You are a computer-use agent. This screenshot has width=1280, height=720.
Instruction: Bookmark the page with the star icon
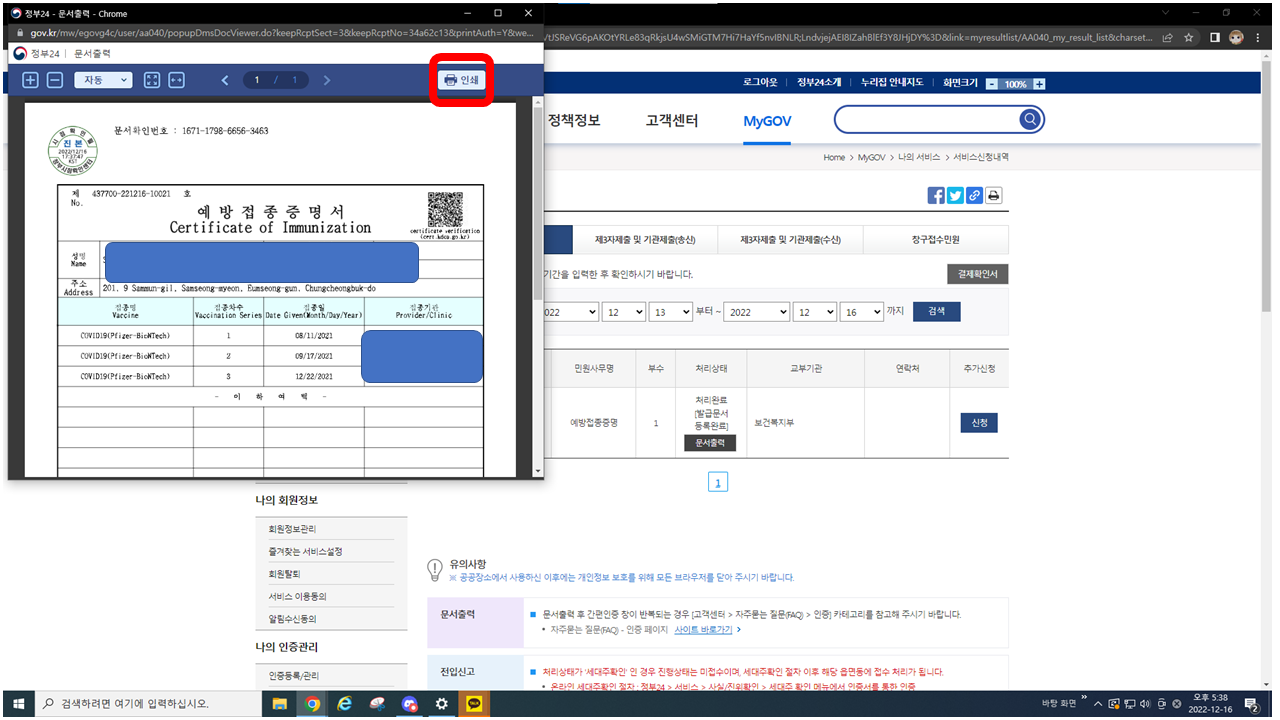click(x=1189, y=37)
